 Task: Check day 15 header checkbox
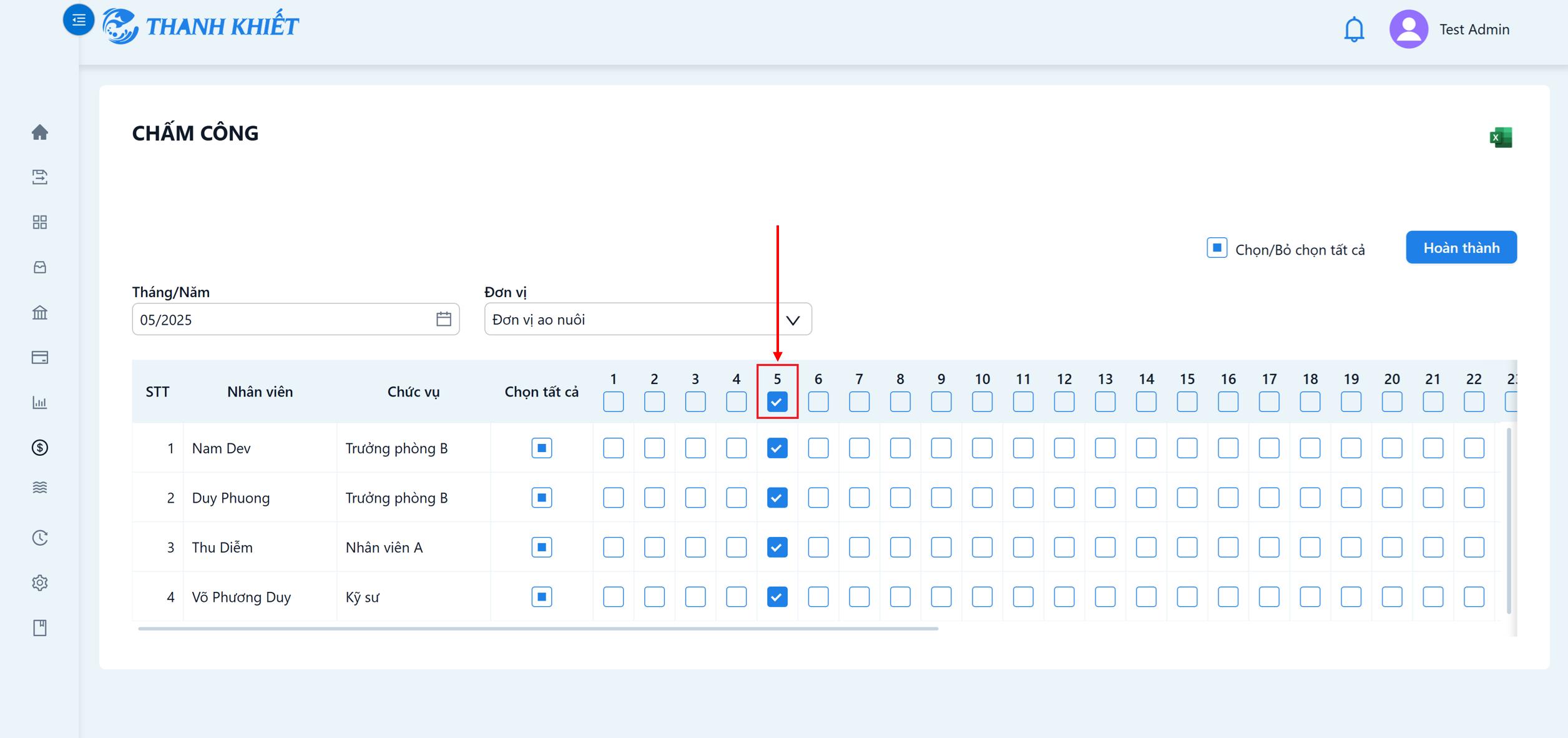(x=1187, y=401)
